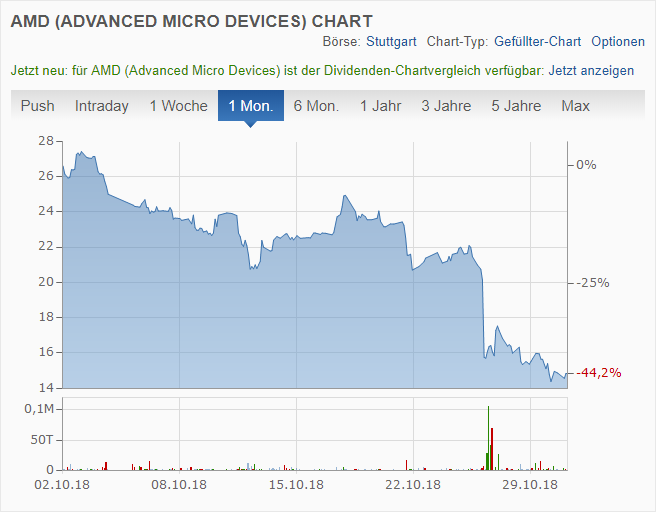
Task: Click the -44,2% performance label
Action: click(598, 372)
